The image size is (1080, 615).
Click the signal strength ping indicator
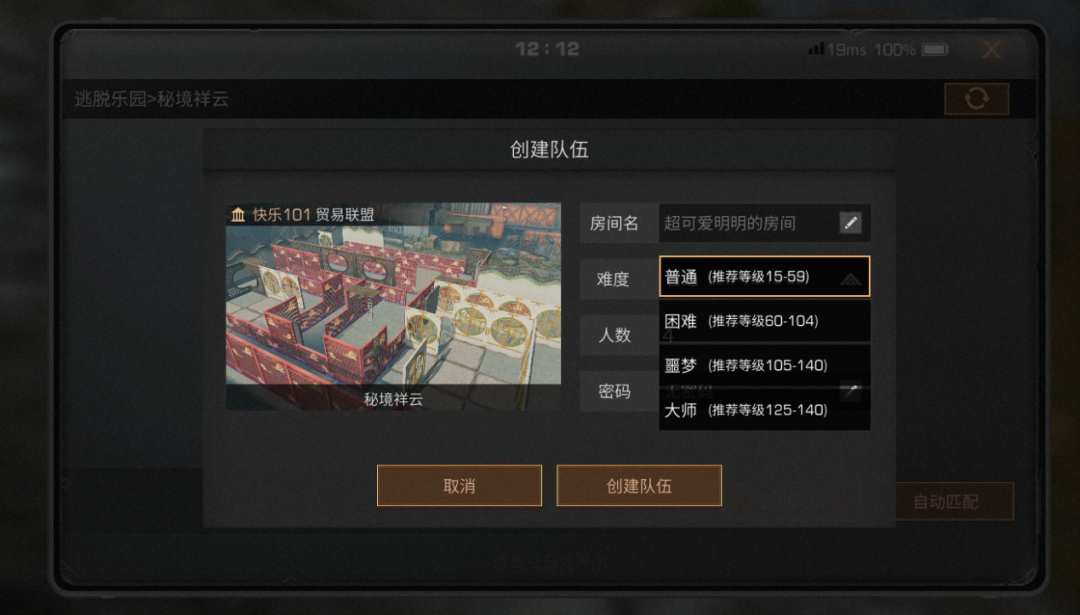tap(837, 50)
